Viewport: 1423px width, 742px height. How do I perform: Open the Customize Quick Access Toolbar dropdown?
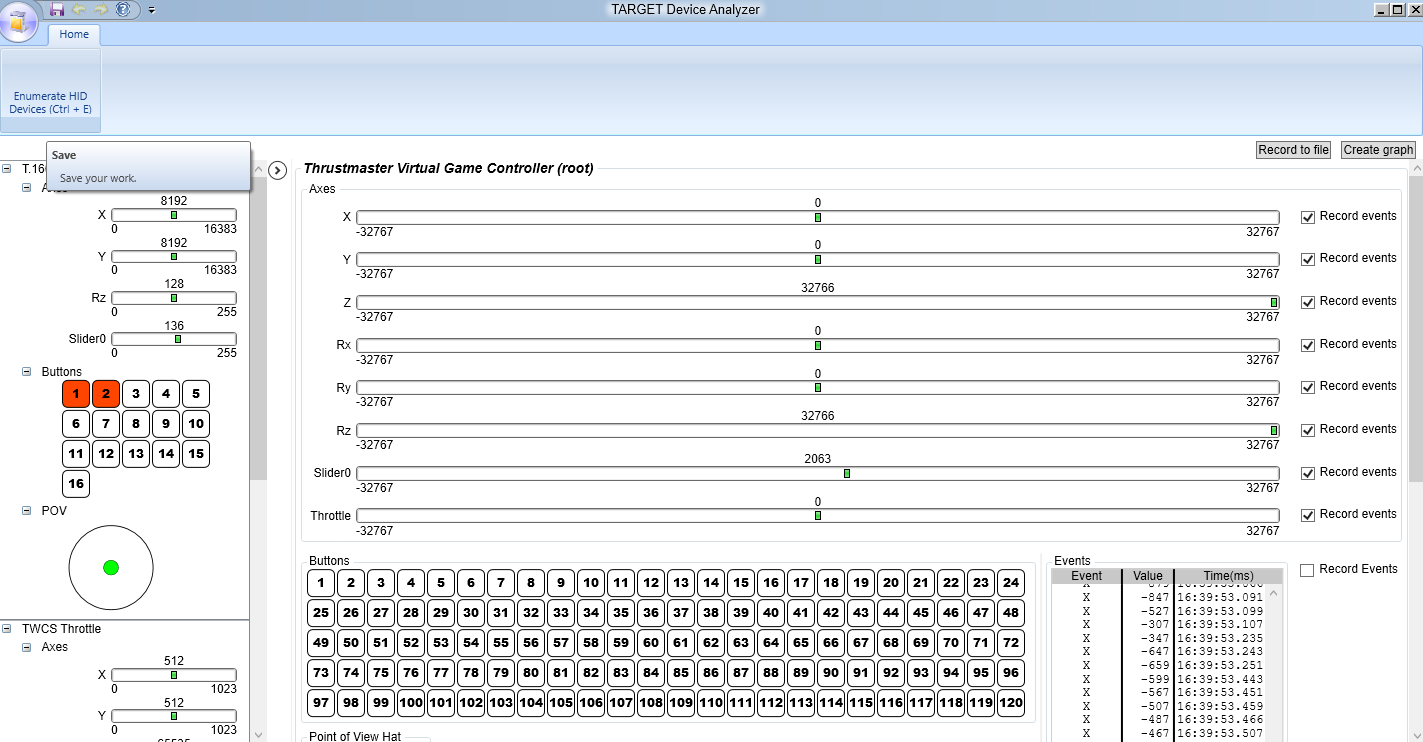[151, 10]
